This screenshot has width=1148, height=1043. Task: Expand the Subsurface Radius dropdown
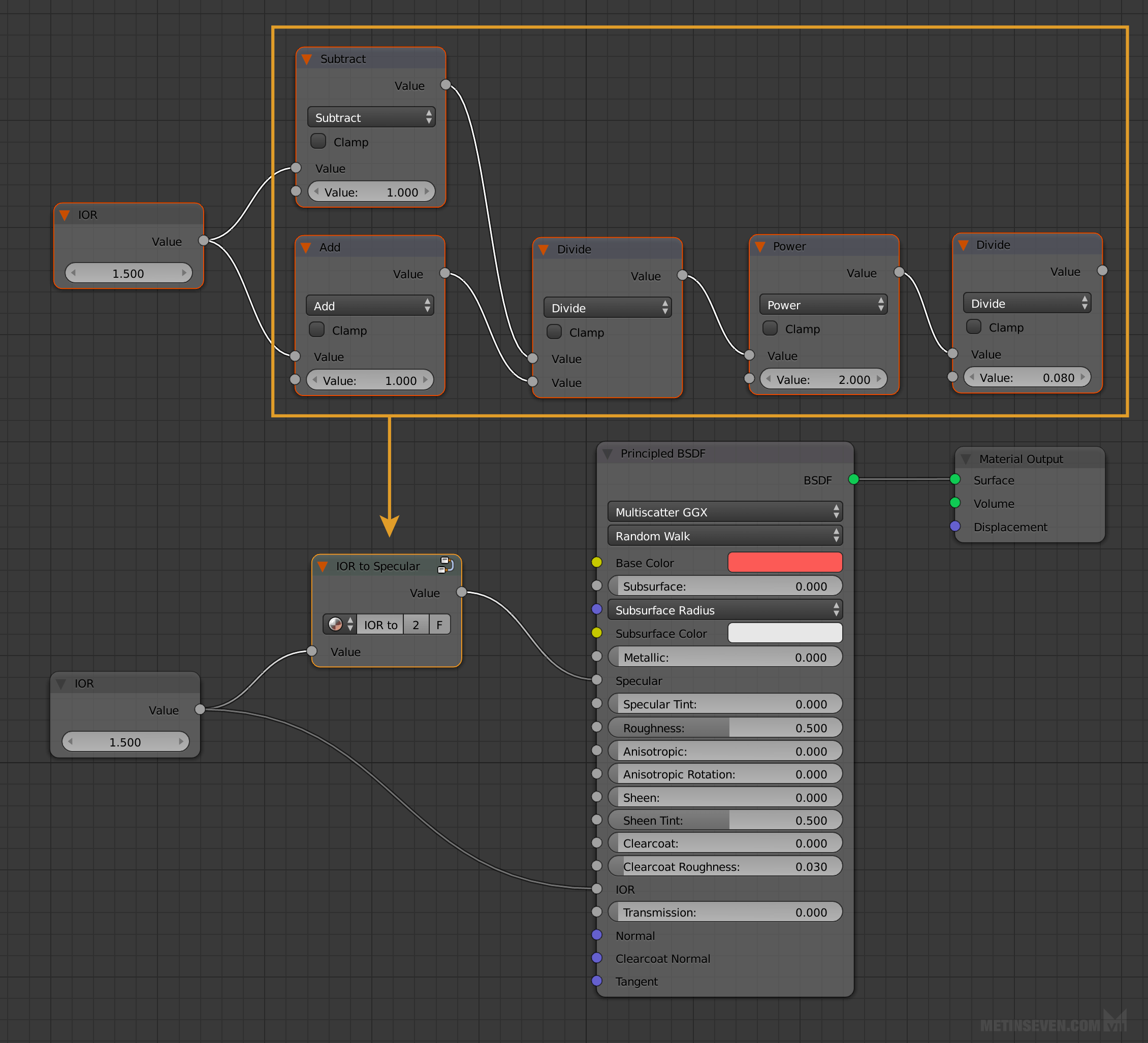click(x=725, y=610)
